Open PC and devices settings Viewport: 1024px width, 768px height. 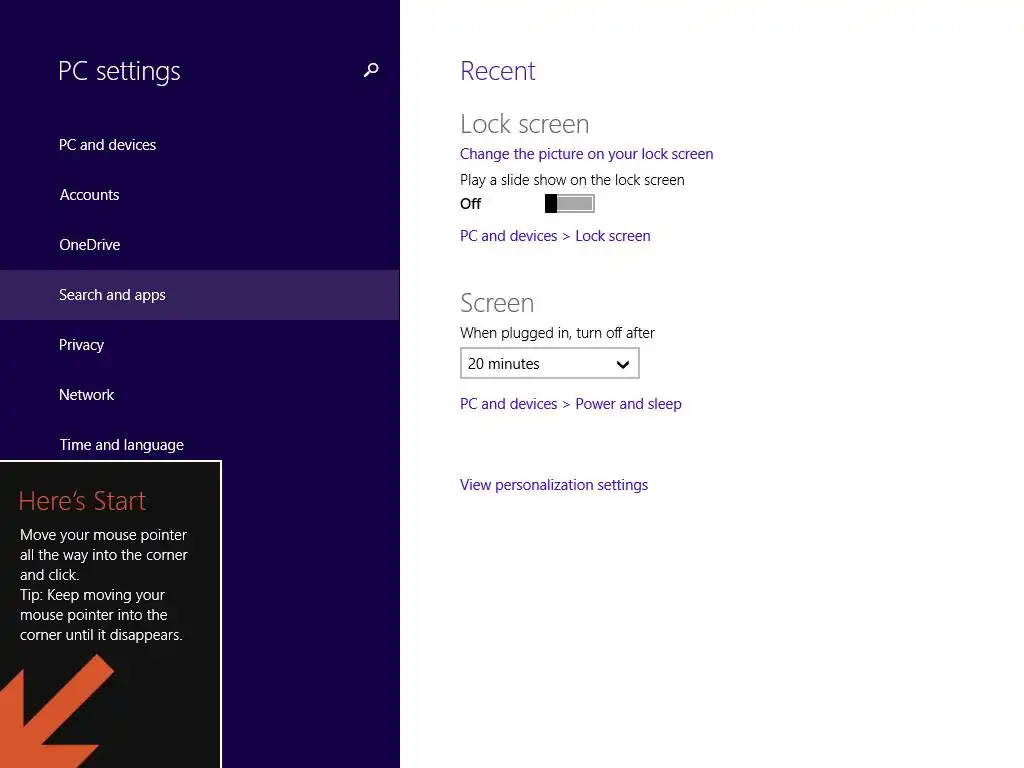coord(107,145)
